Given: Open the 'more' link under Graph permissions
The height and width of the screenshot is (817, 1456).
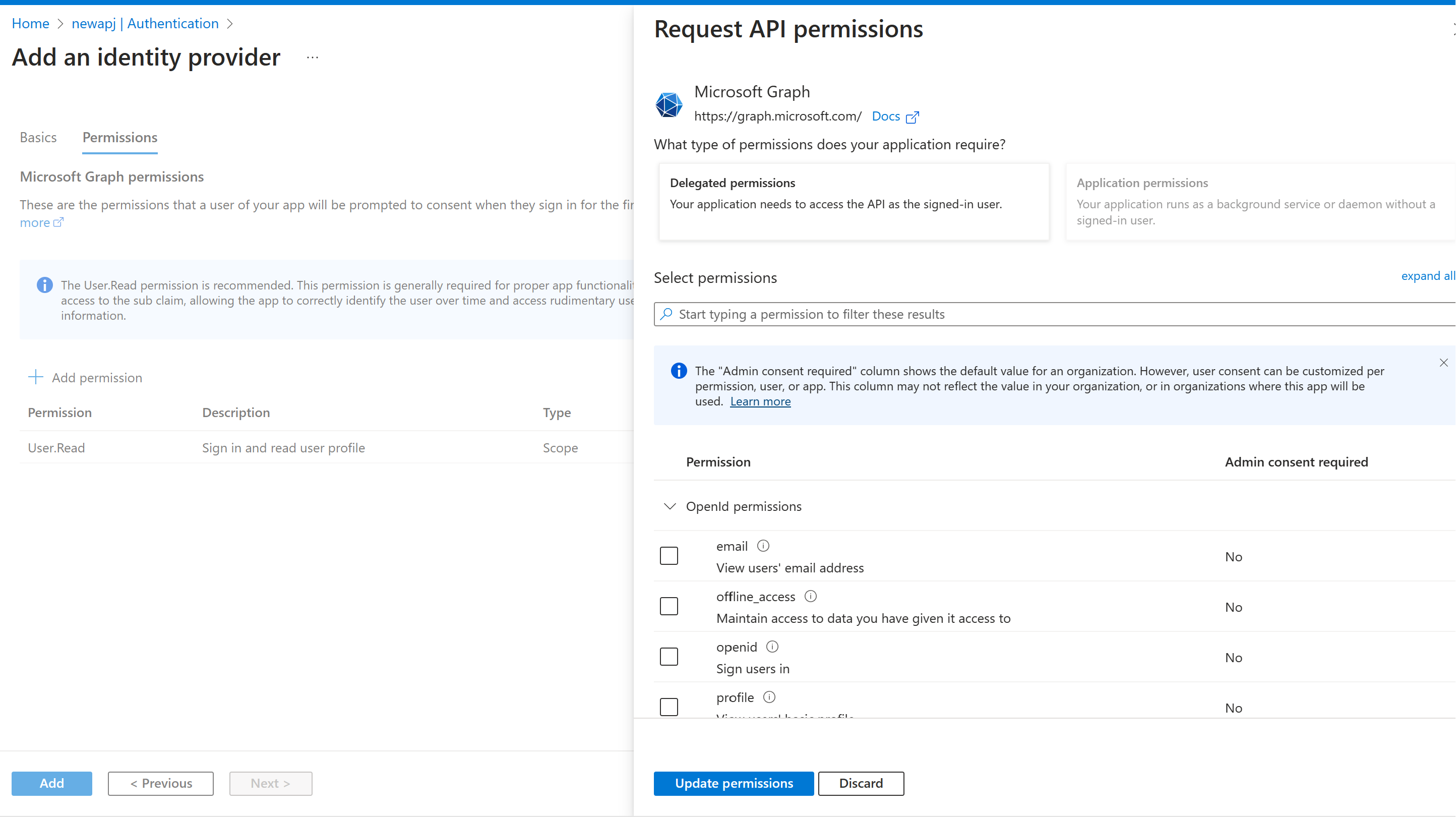Looking at the screenshot, I should [x=41, y=223].
